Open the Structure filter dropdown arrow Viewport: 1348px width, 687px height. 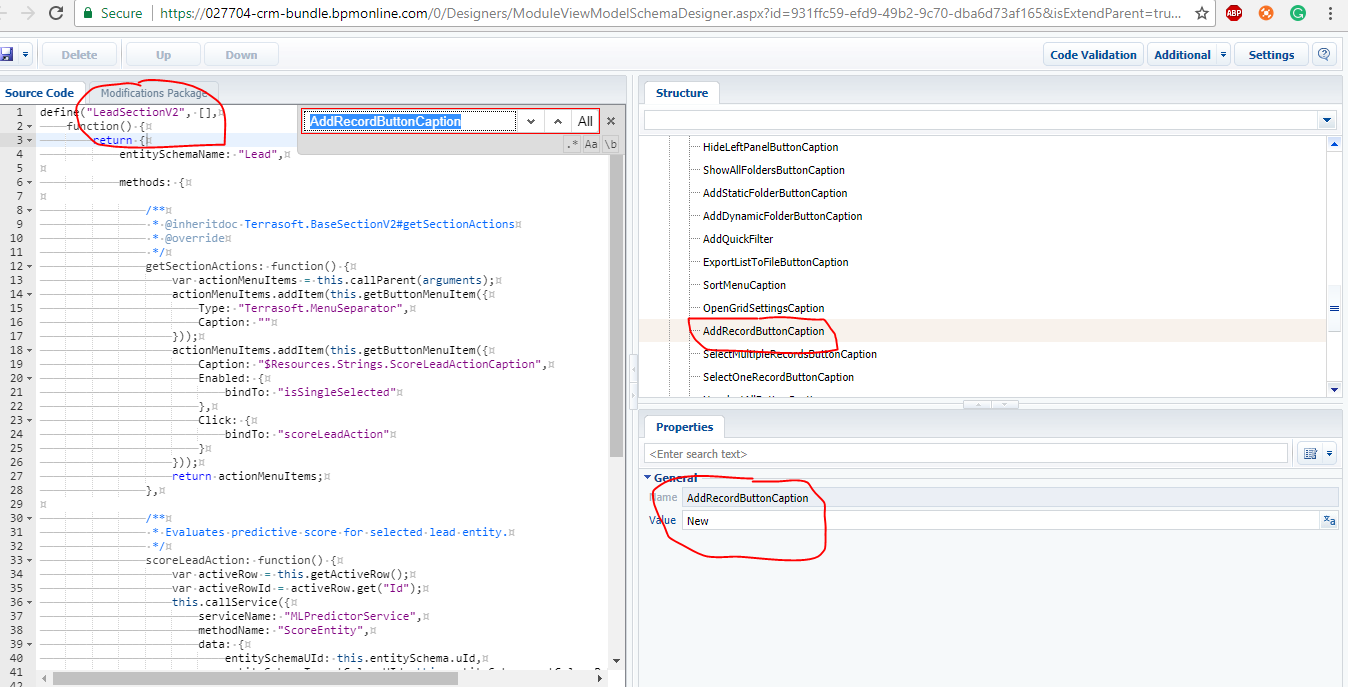click(1327, 120)
